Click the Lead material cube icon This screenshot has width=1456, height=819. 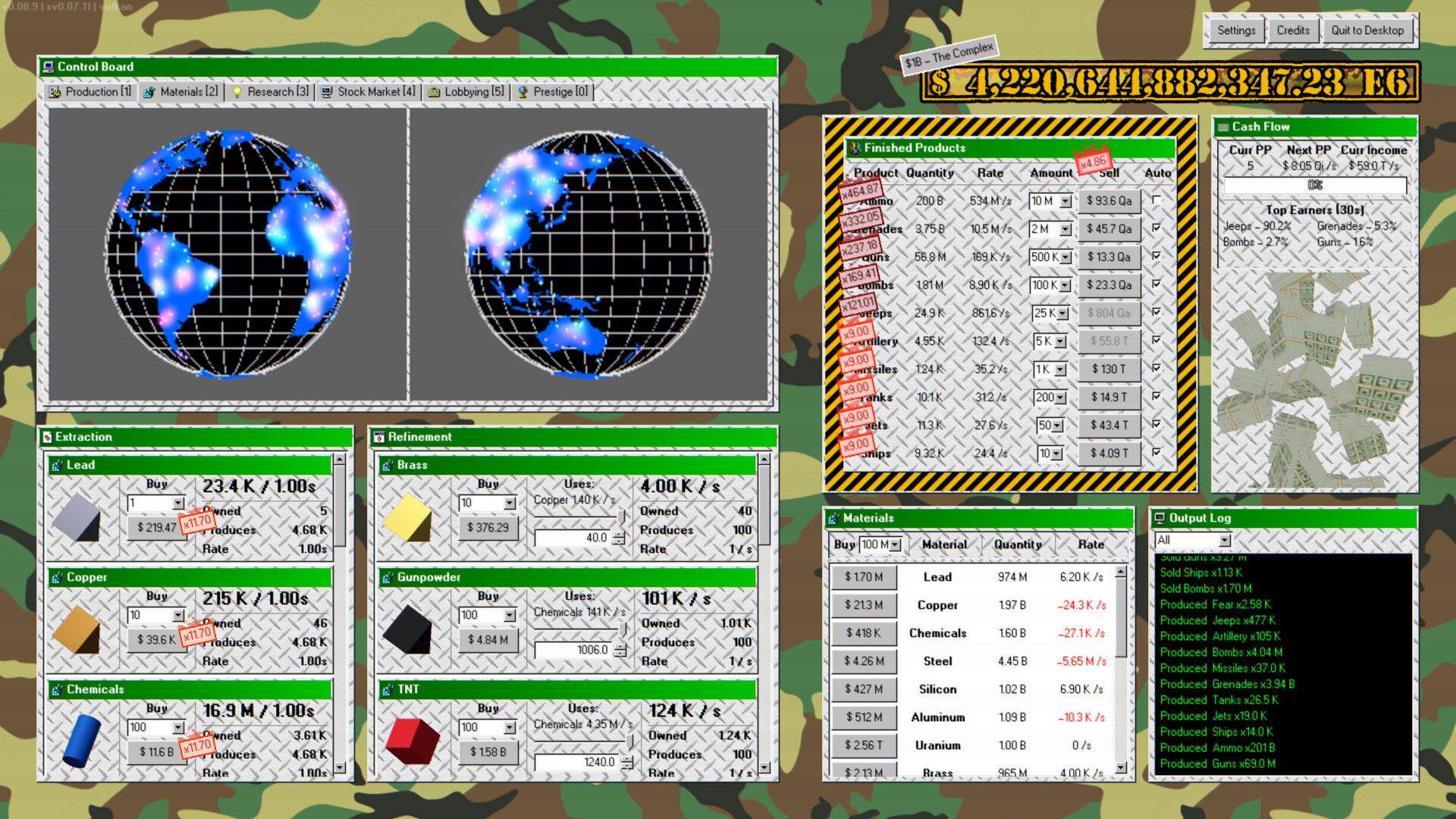(x=78, y=519)
